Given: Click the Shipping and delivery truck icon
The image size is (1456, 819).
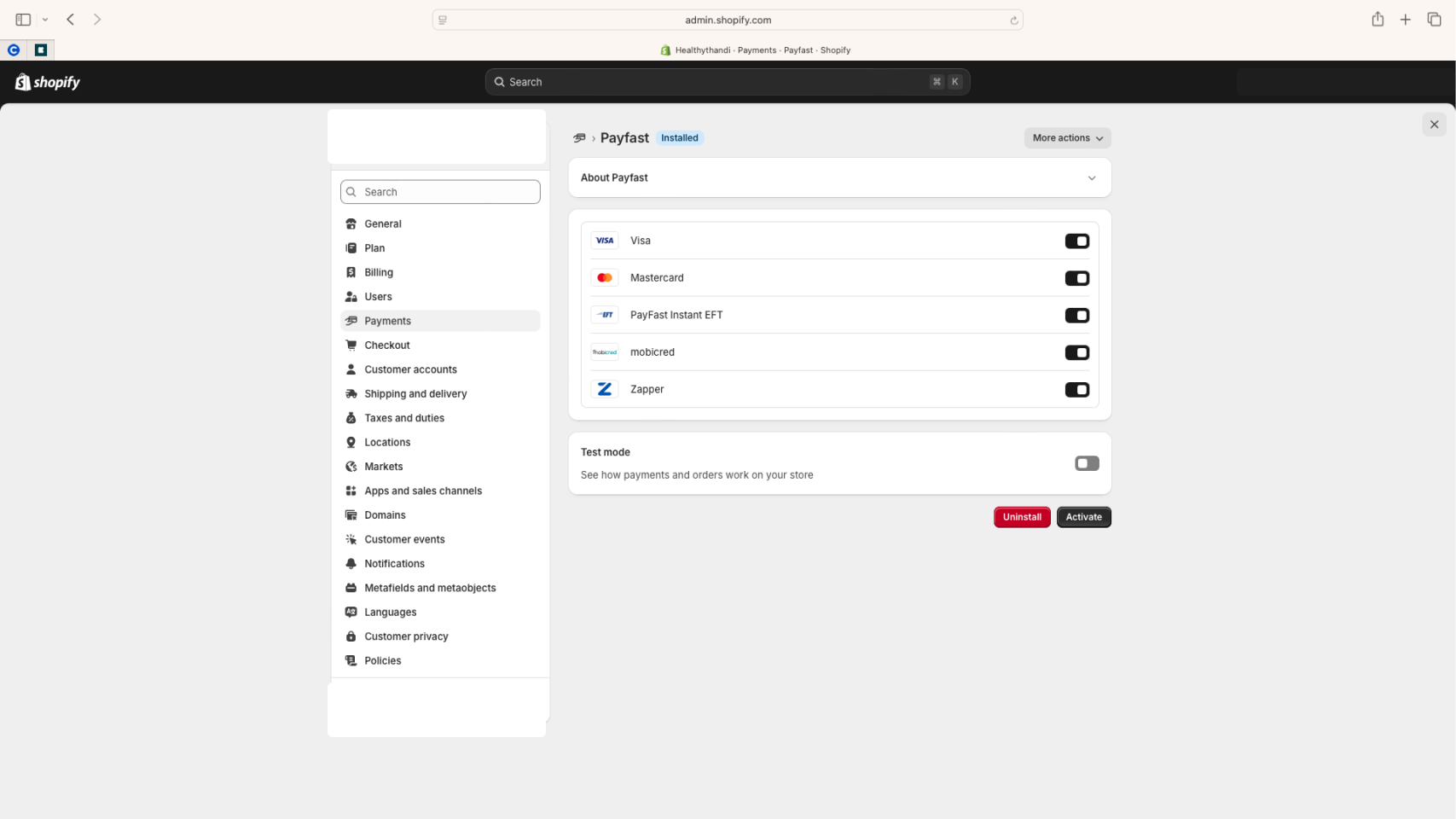Looking at the screenshot, I should point(351,393).
